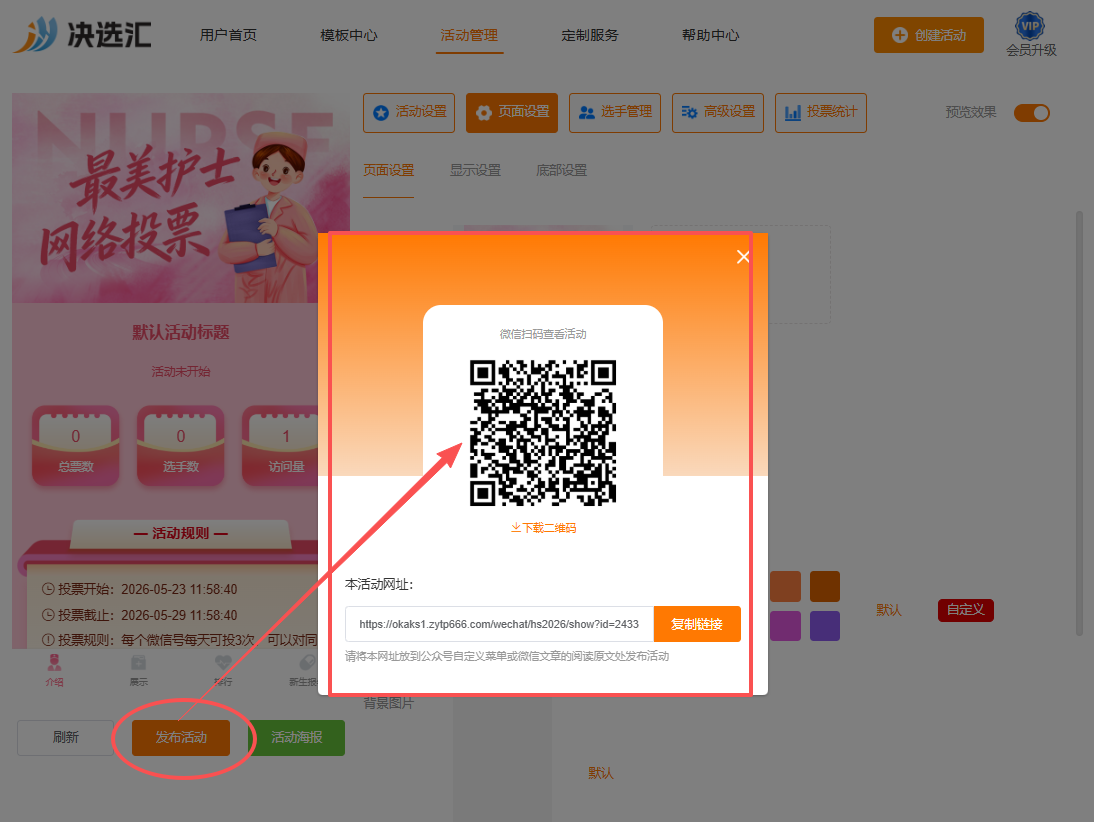Click the VIP 会员升级 badge icon
Image resolution: width=1094 pixels, height=822 pixels.
[x=1031, y=27]
